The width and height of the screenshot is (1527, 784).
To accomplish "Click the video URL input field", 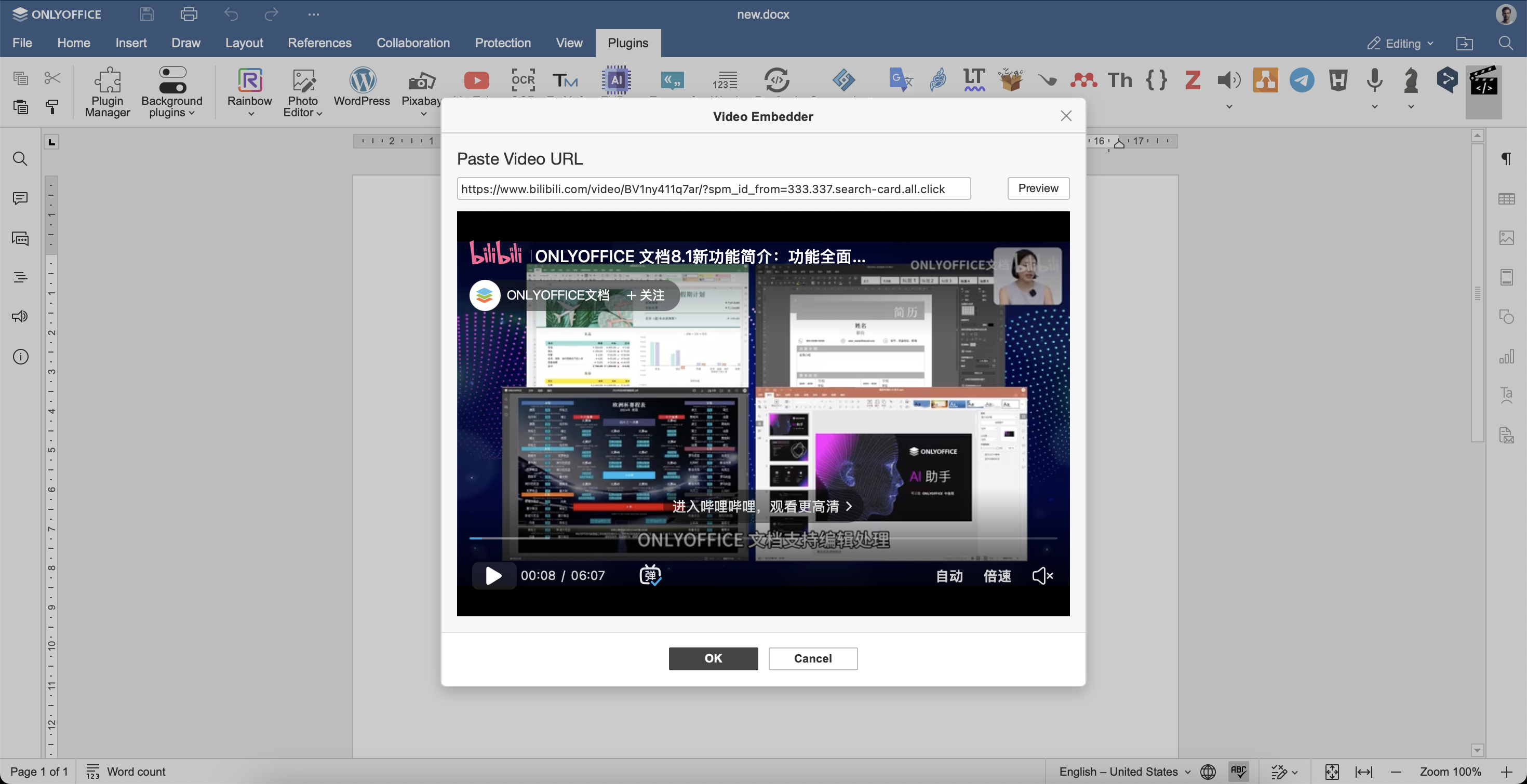I will pos(714,188).
